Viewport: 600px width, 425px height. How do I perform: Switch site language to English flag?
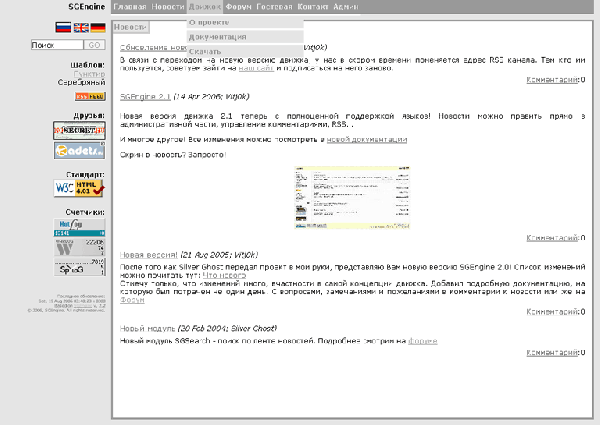(x=81, y=28)
